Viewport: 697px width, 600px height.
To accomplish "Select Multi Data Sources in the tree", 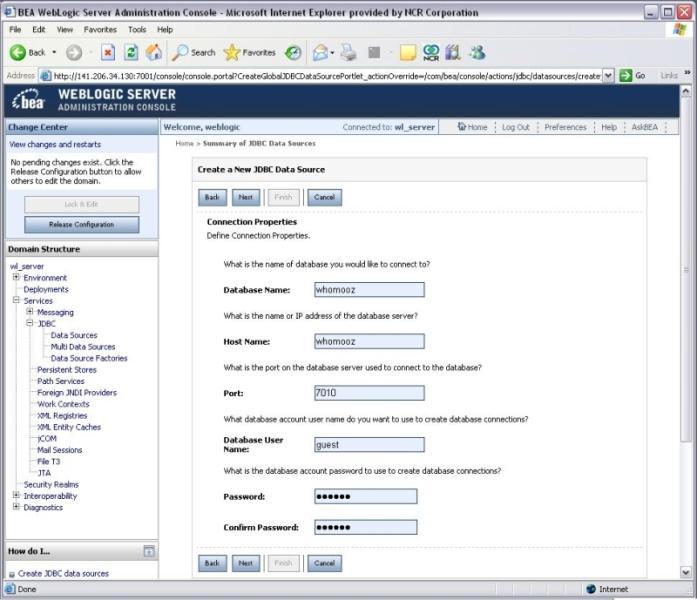I will (x=83, y=347).
